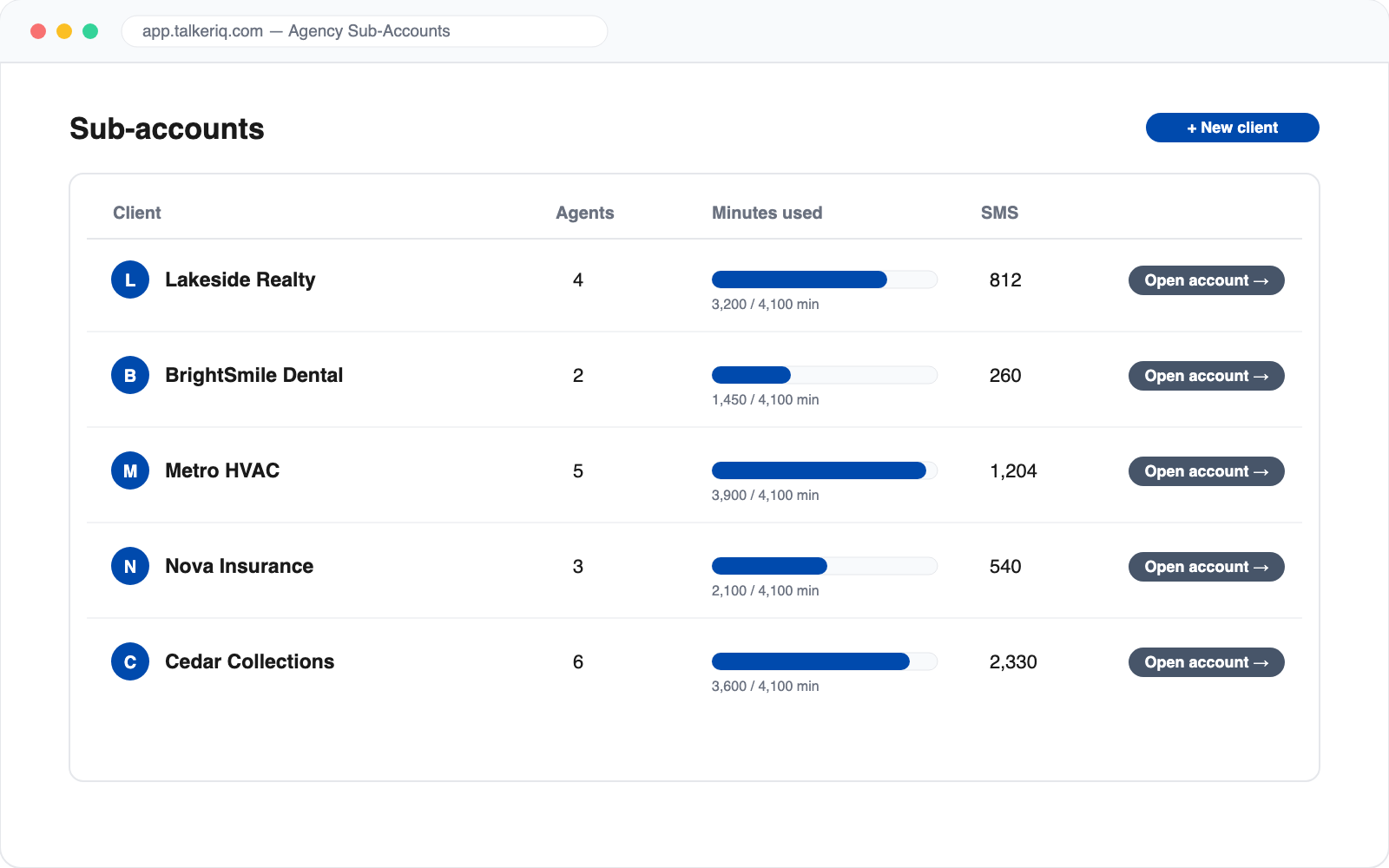Click agent count 6 in Cedar Collections row

578,661
